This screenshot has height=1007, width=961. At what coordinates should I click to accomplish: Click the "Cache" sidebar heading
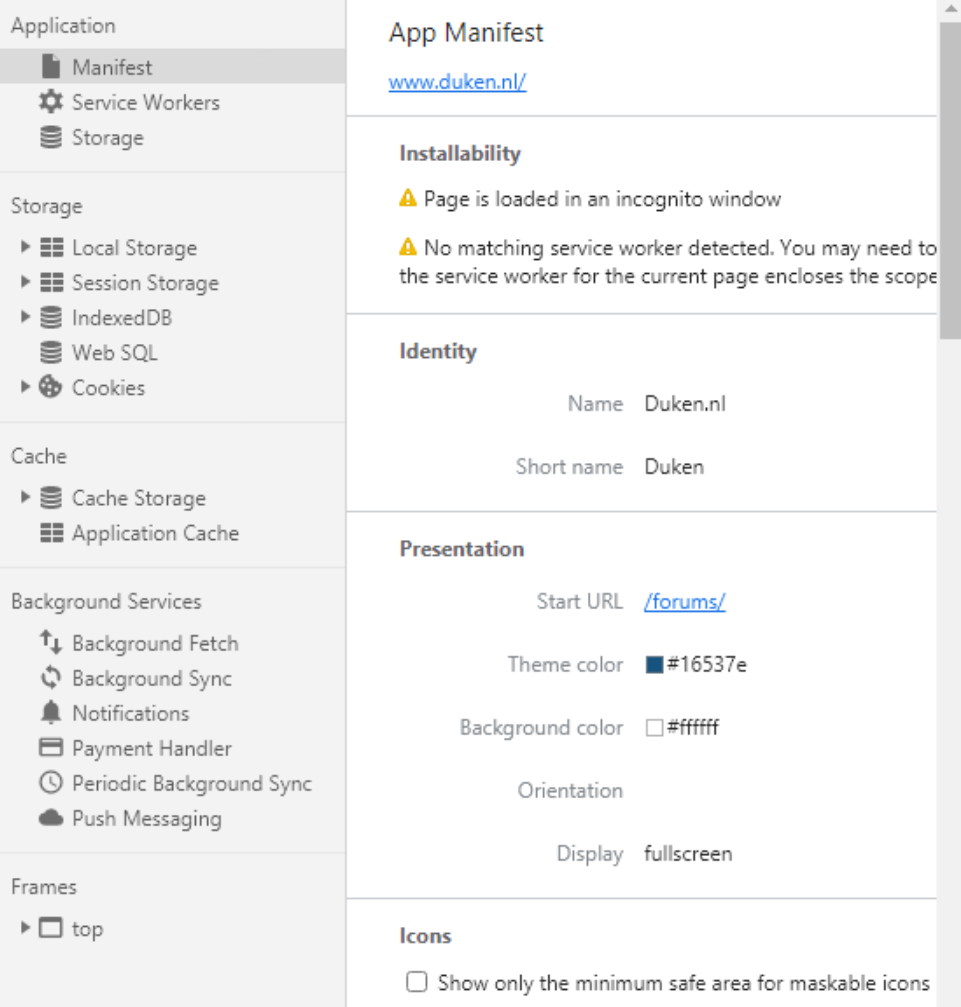(39, 455)
